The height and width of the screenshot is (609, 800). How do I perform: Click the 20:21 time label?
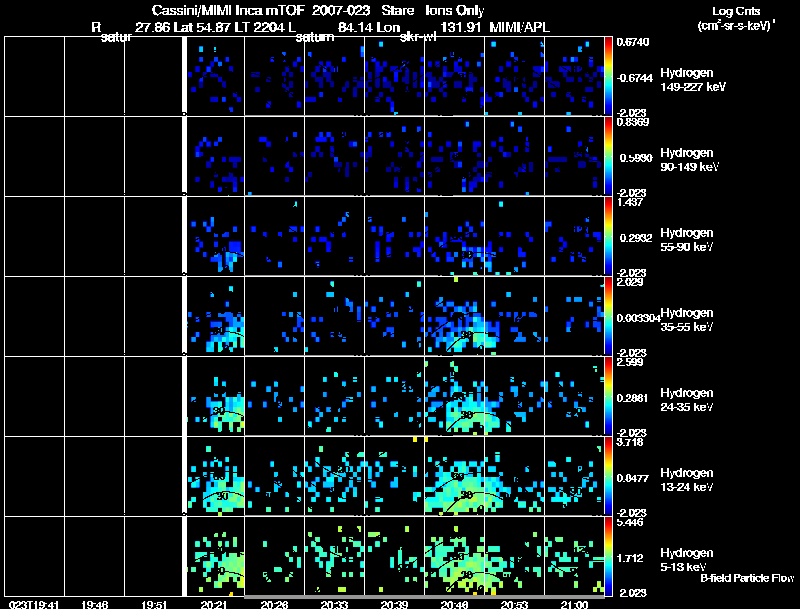click(x=214, y=604)
